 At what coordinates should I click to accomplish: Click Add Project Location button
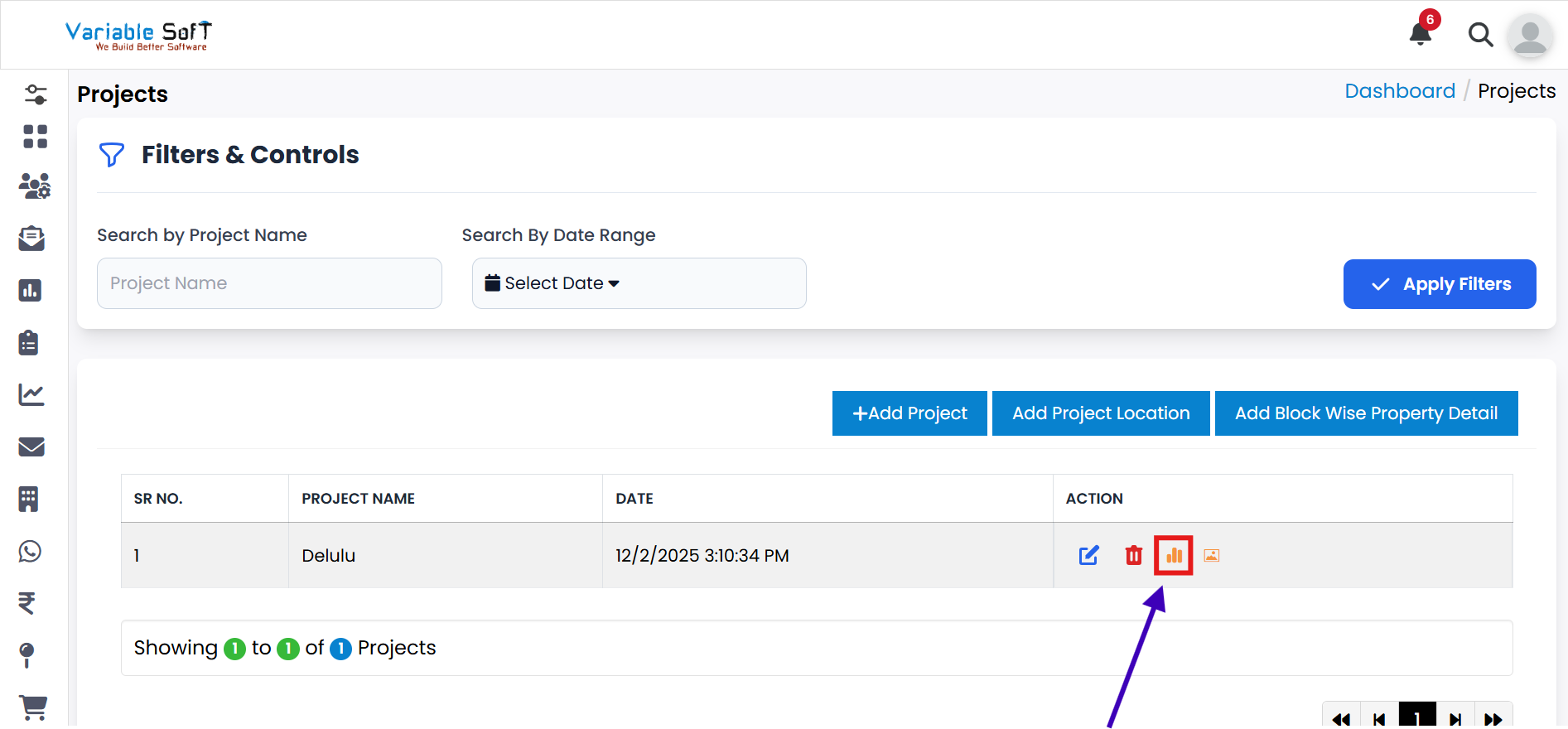(x=1101, y=413)
